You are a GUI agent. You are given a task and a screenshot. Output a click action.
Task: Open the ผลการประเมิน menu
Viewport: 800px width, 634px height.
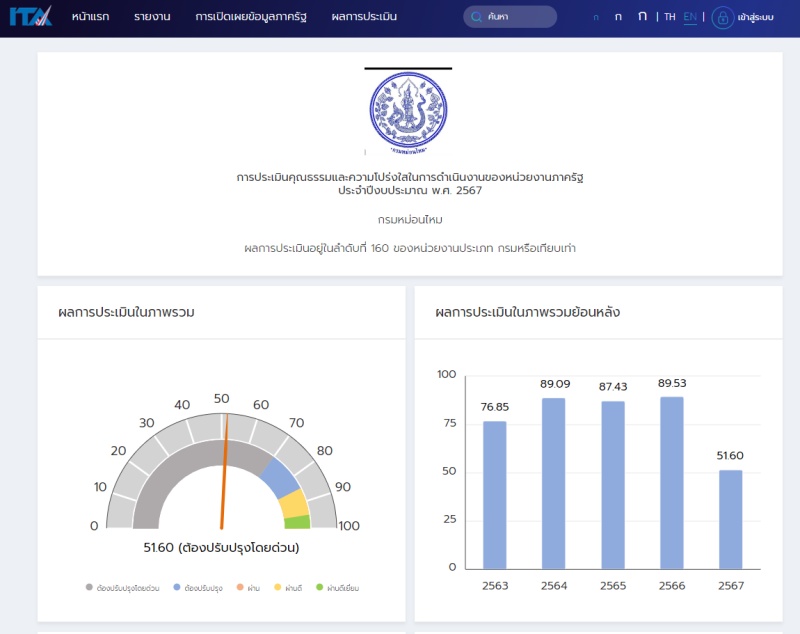tap(364, 17)
